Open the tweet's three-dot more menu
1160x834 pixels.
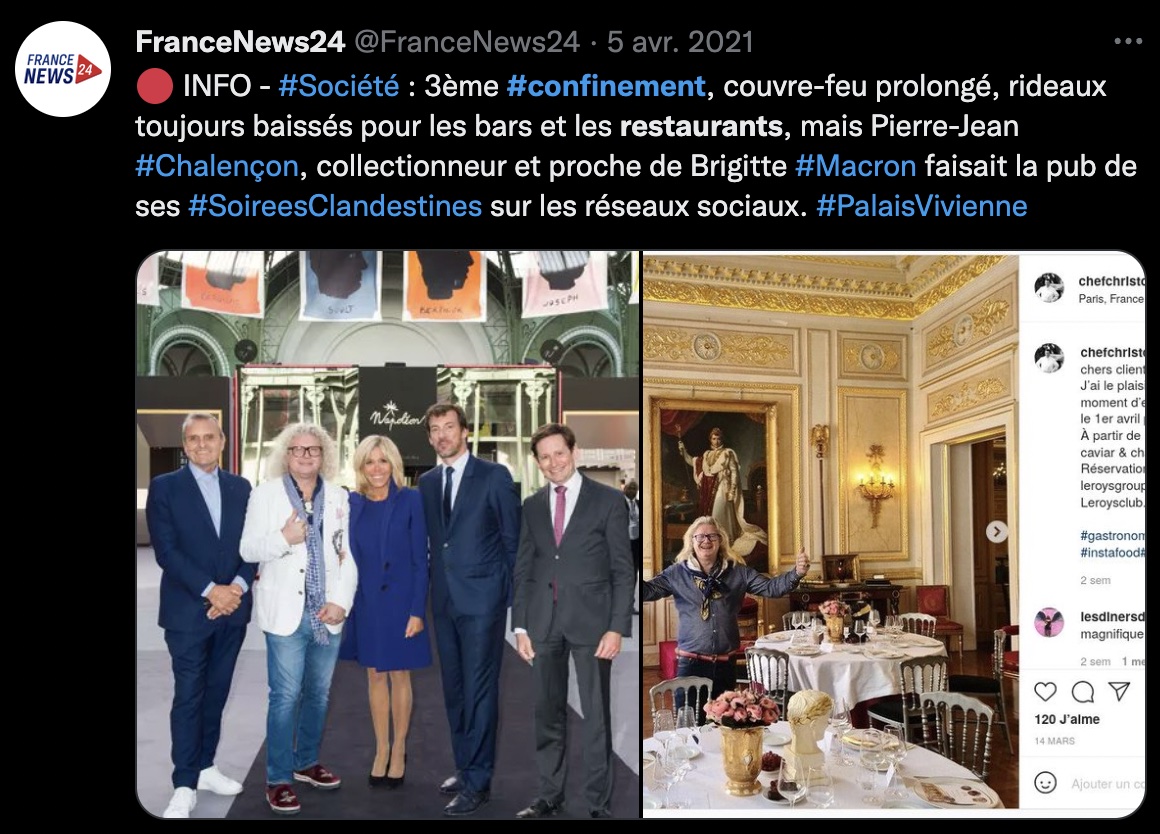click(1128, 41)
